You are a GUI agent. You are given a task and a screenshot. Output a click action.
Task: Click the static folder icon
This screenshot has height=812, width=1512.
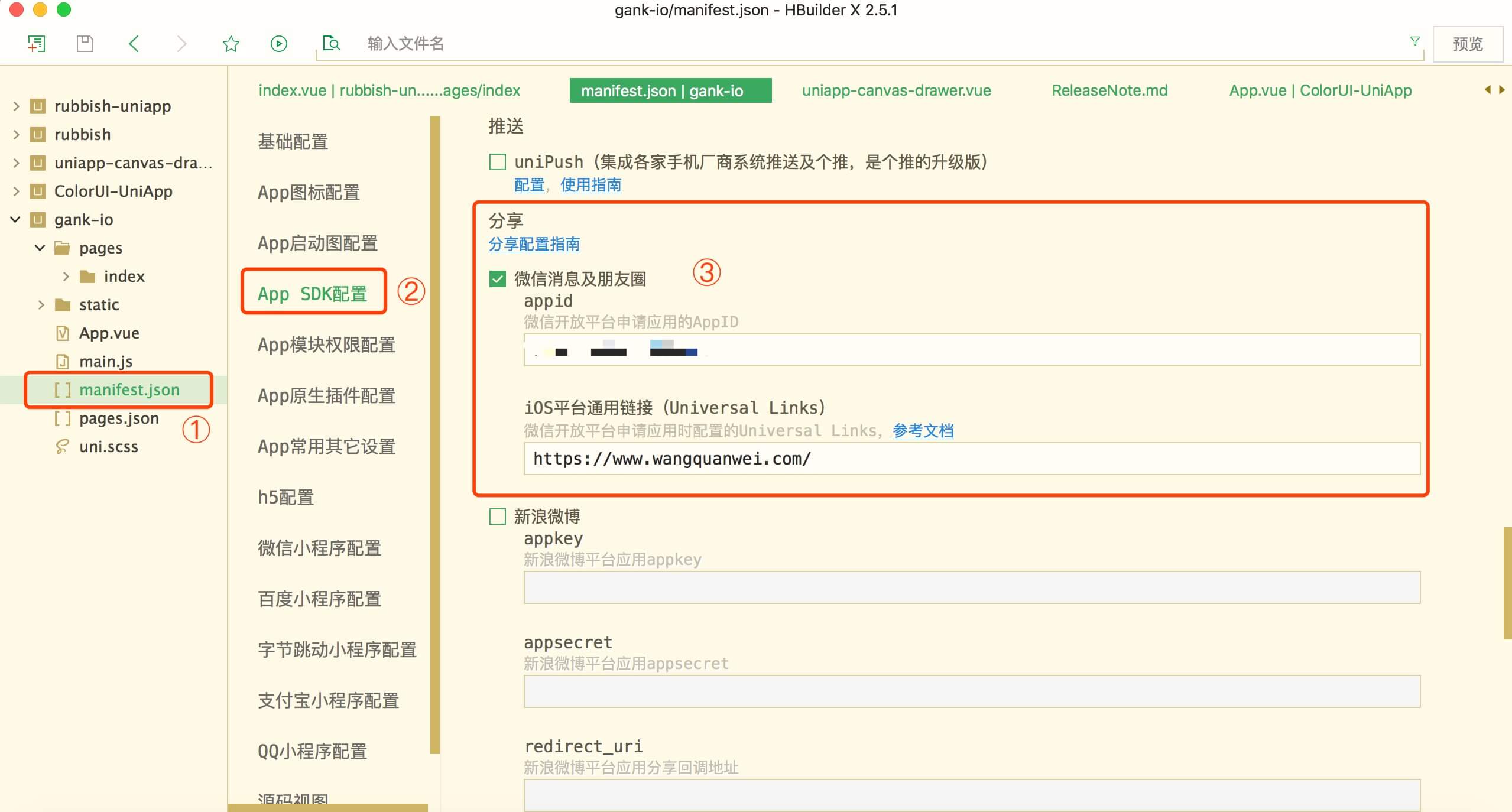pos(62,304)
